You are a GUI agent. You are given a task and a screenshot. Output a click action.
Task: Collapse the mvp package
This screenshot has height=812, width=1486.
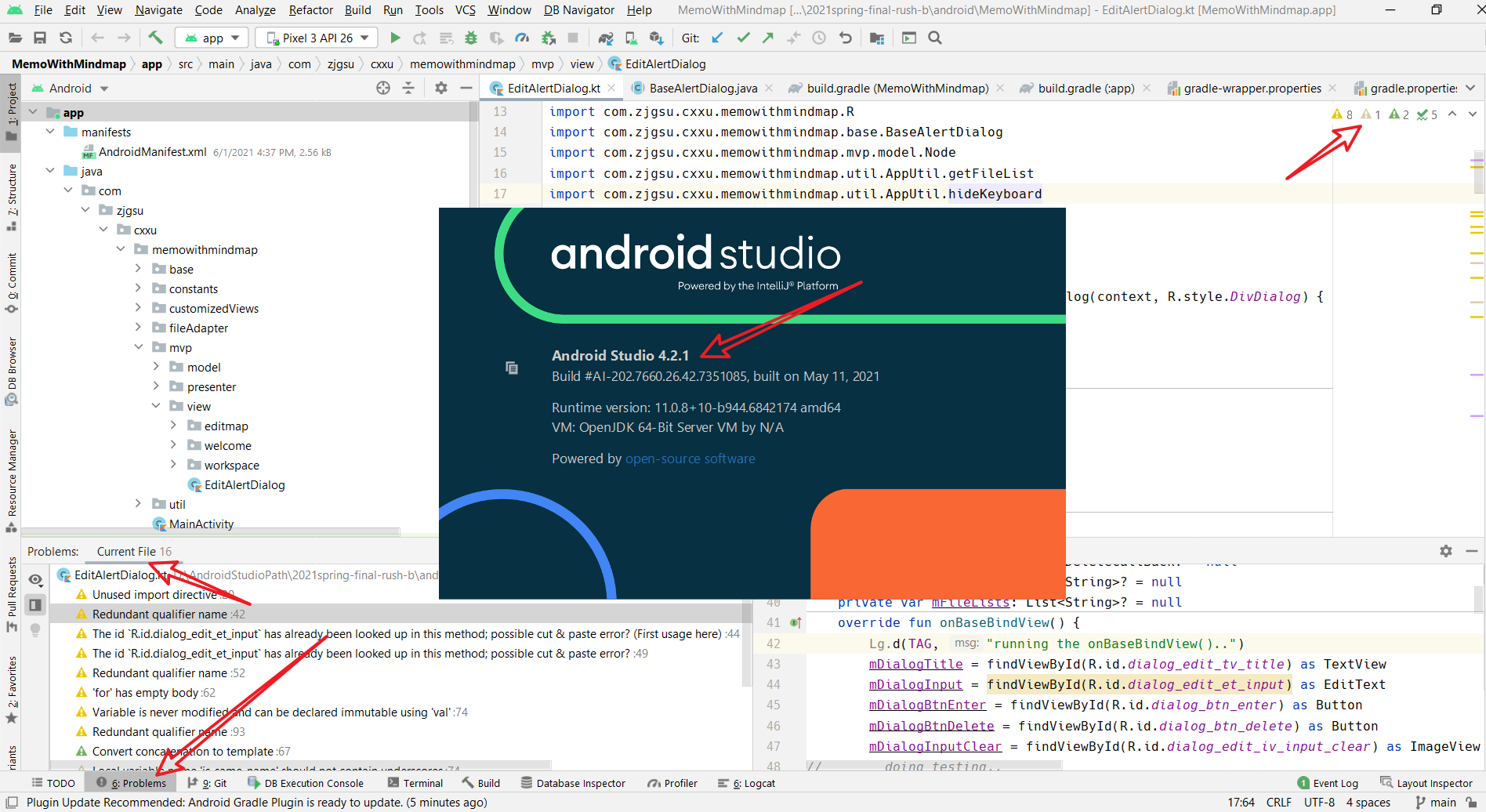pos(139,347)
